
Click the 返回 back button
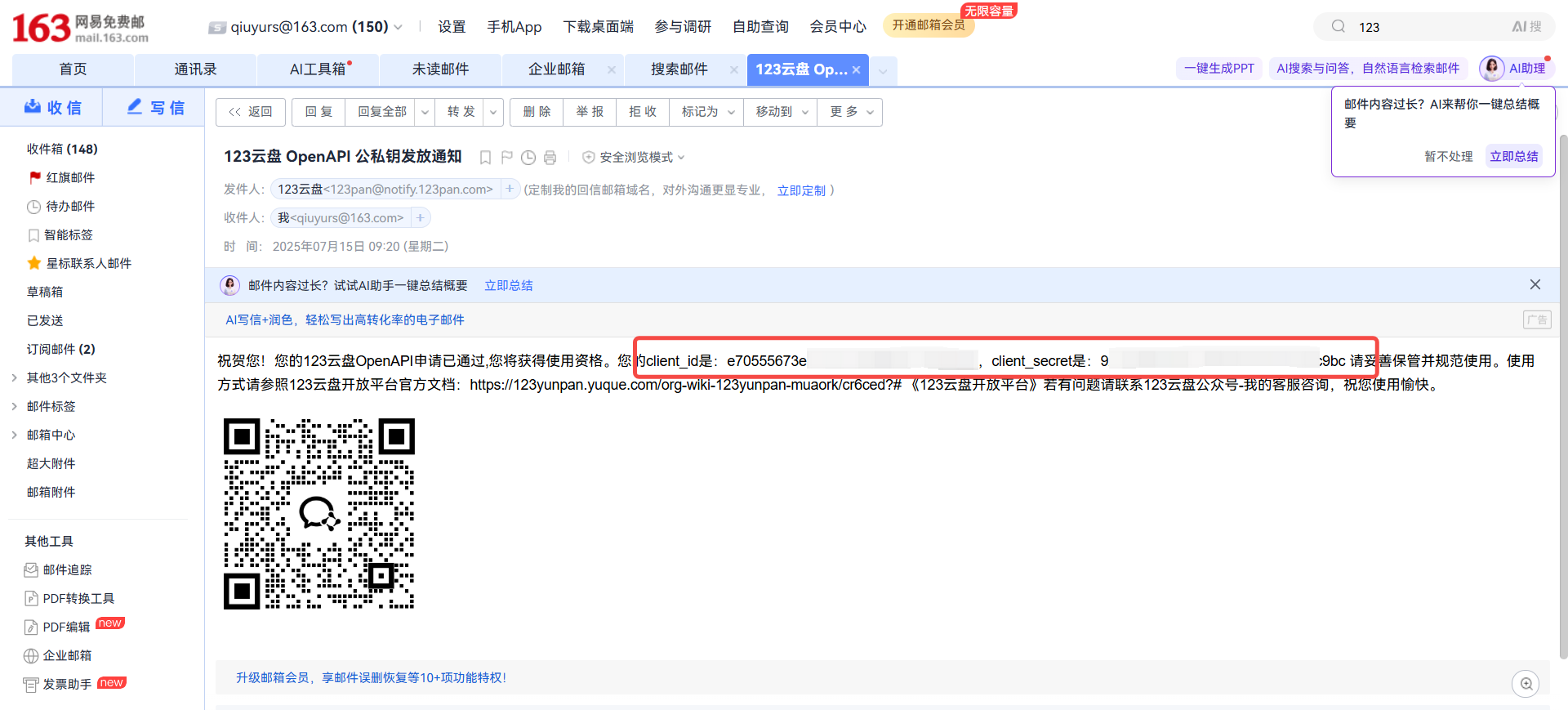pos(251,112)
